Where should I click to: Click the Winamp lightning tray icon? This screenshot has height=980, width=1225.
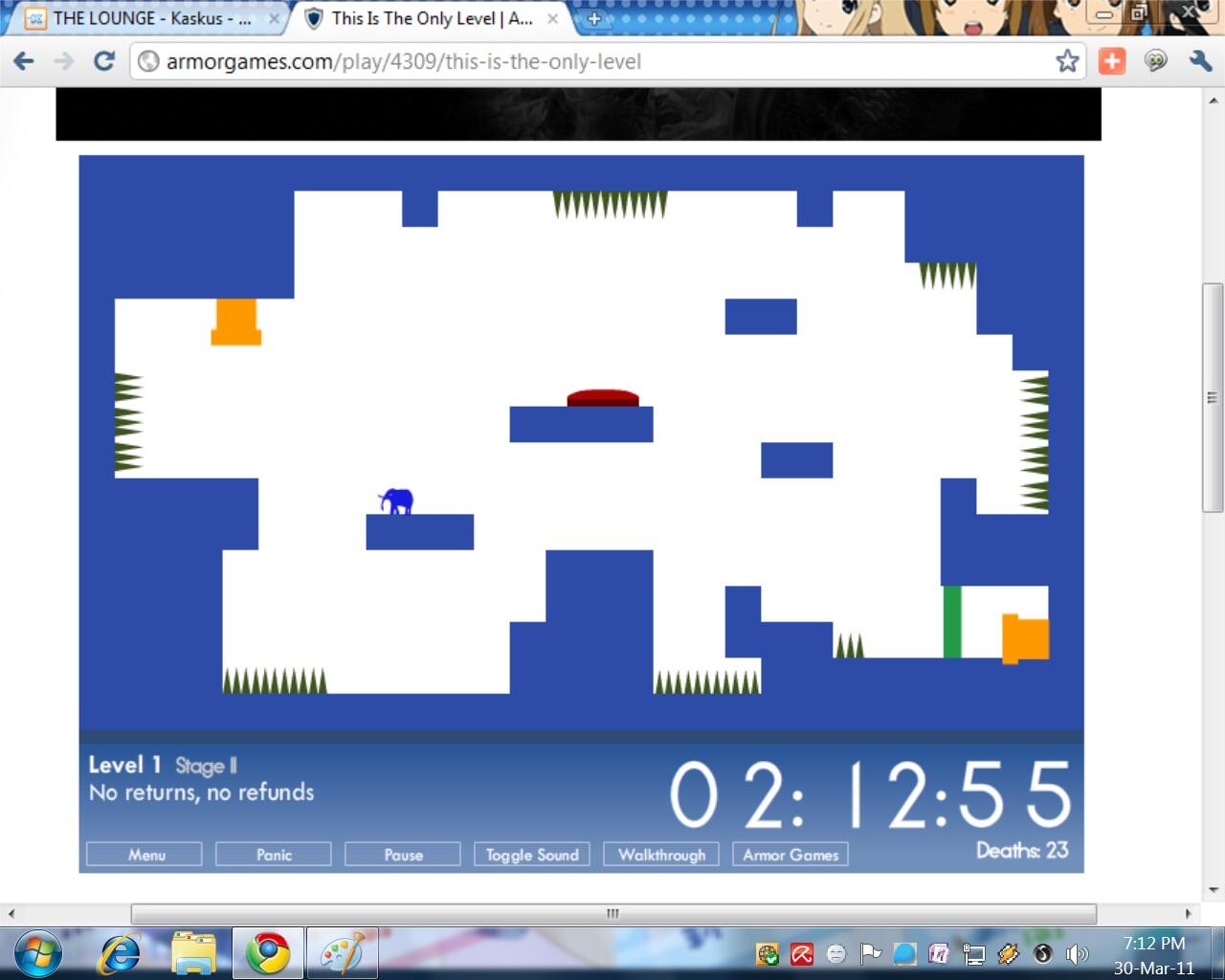1008,953
